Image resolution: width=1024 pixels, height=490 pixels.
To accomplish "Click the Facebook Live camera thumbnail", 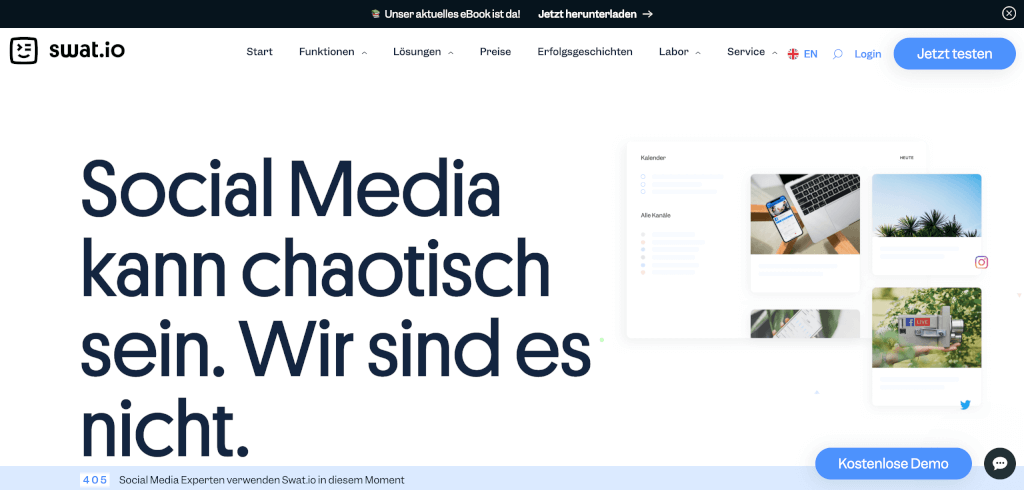I will (x=927, y=327).
